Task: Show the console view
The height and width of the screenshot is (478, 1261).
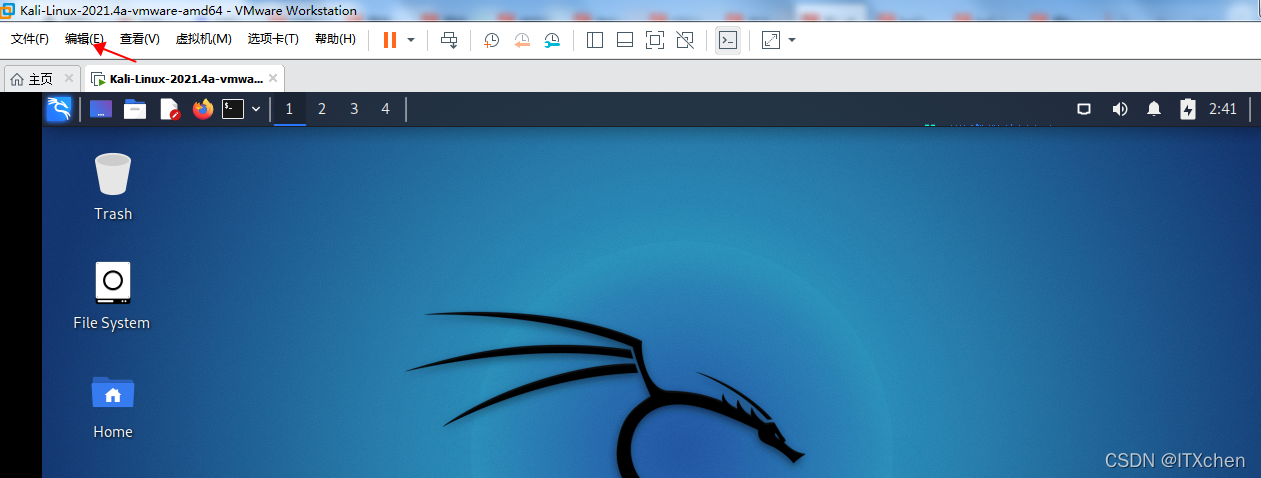Action: click(728, 40)
